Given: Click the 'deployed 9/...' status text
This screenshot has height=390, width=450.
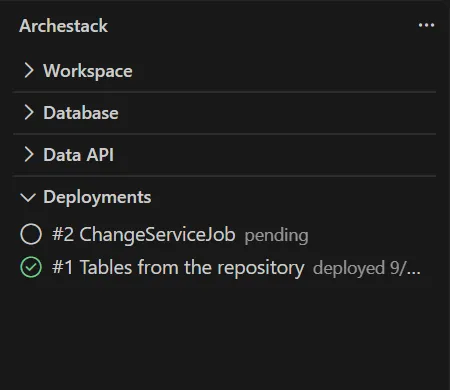Looking at the screenshot, I should click(x=367, y=268).
